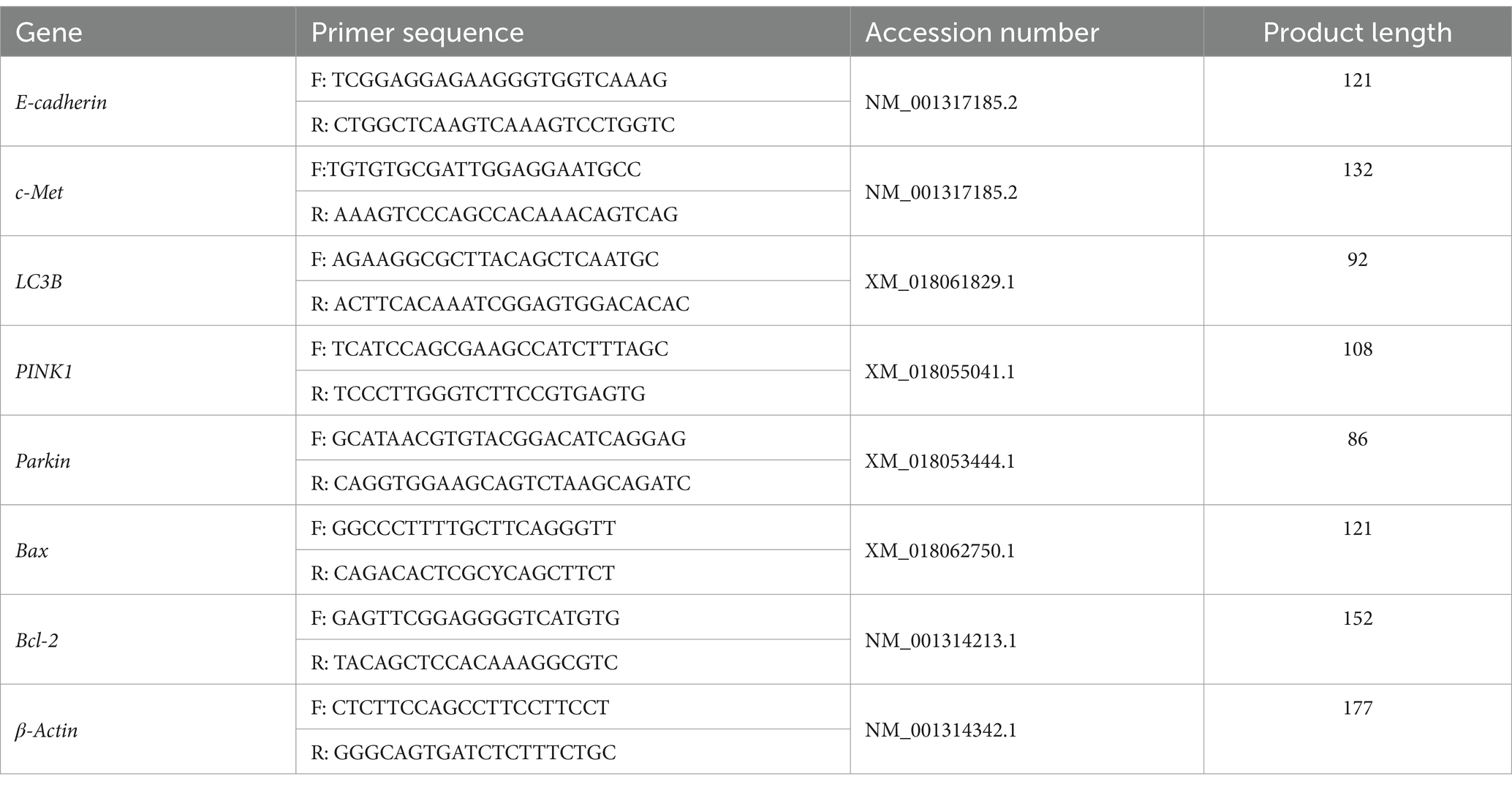Select the LC3B row label
Screen dimensions: 1512x787
coord(39,282)
